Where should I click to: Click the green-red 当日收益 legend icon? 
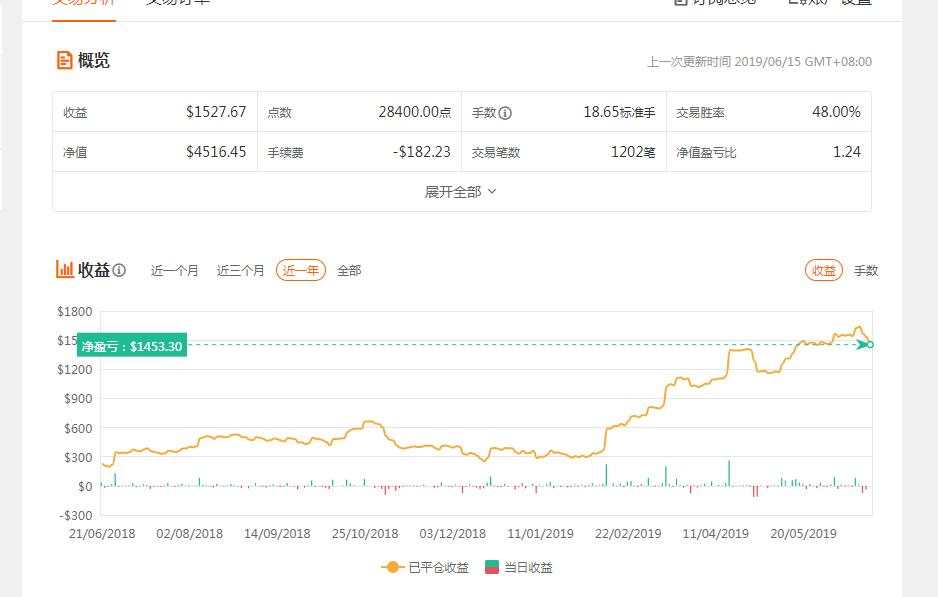[491, 567]
